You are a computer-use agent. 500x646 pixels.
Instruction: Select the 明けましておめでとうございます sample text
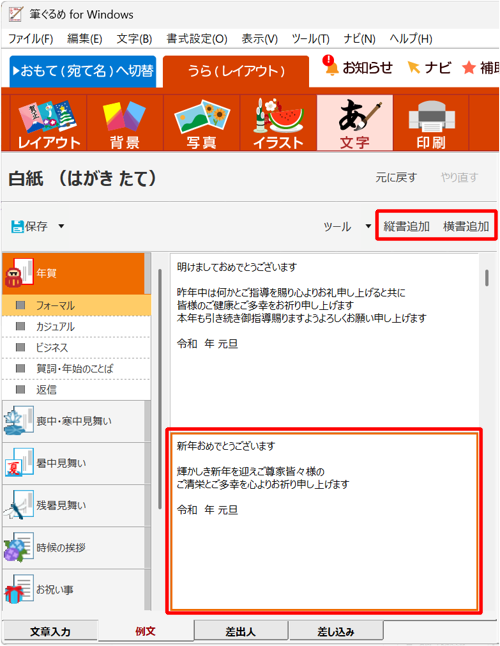325,340
